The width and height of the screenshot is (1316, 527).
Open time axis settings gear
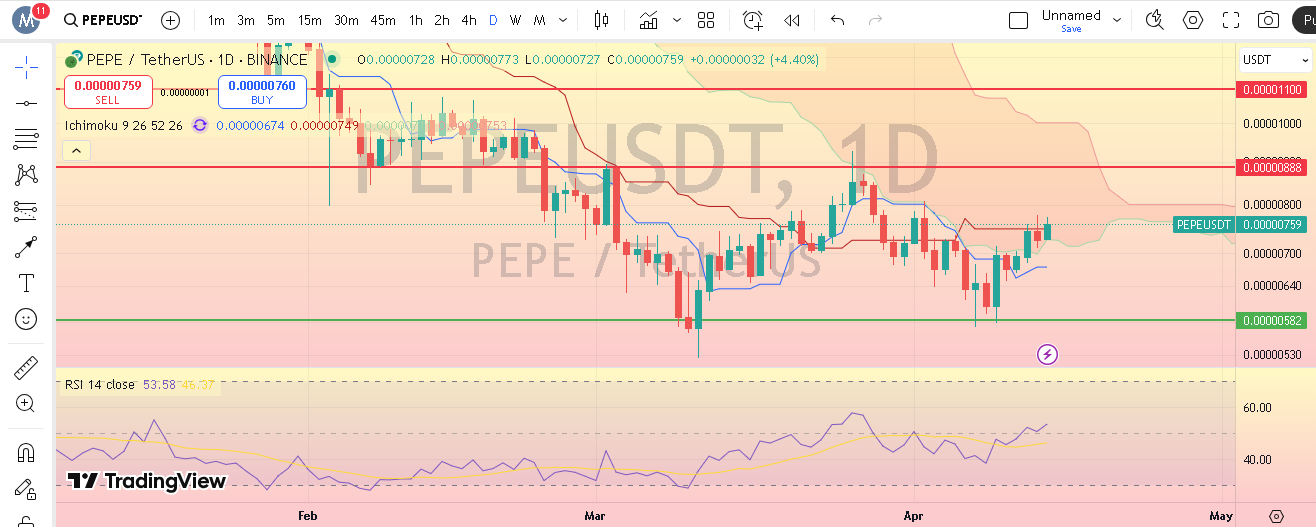1275,516
